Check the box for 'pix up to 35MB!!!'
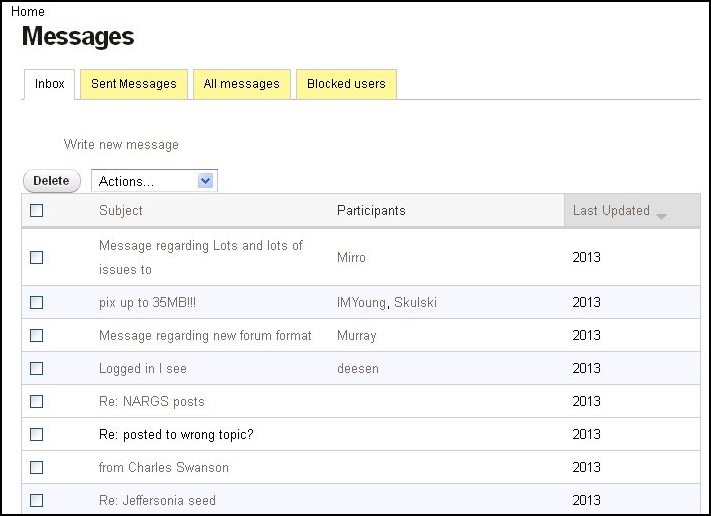Screen dimensions: 711x516 pyautogui.click(x=37, y=303)
